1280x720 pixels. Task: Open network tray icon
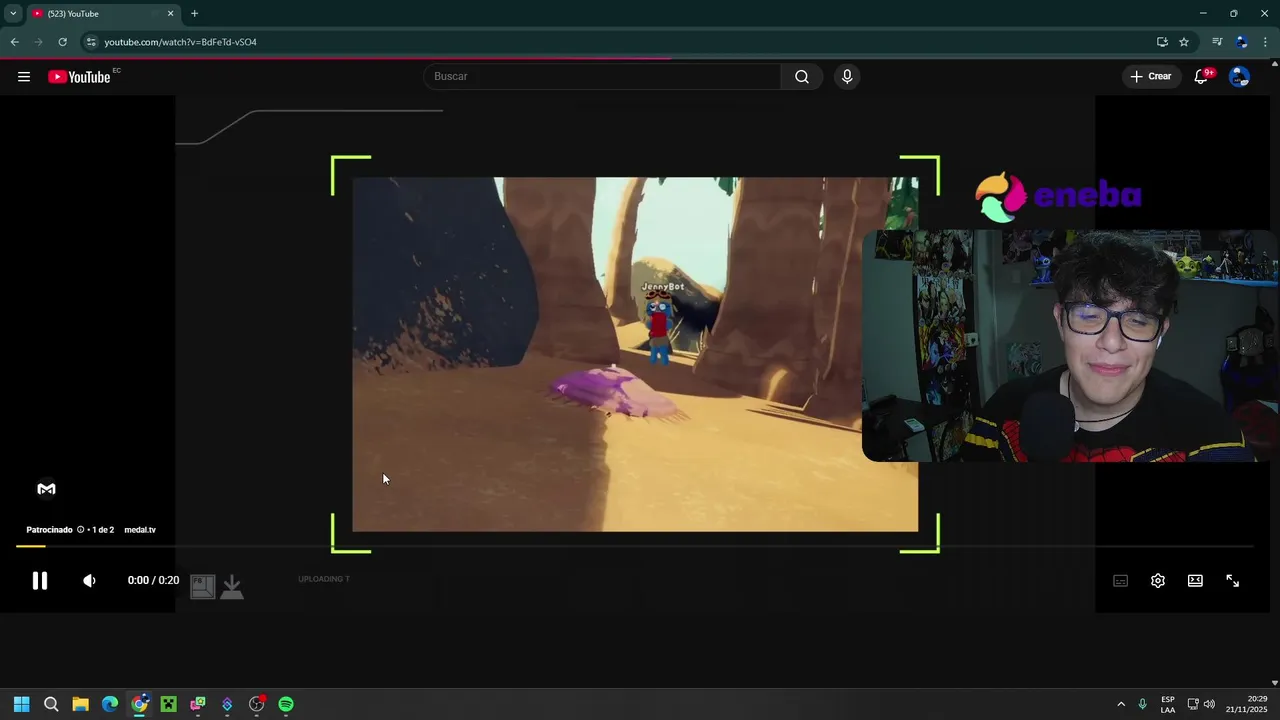1193,704
